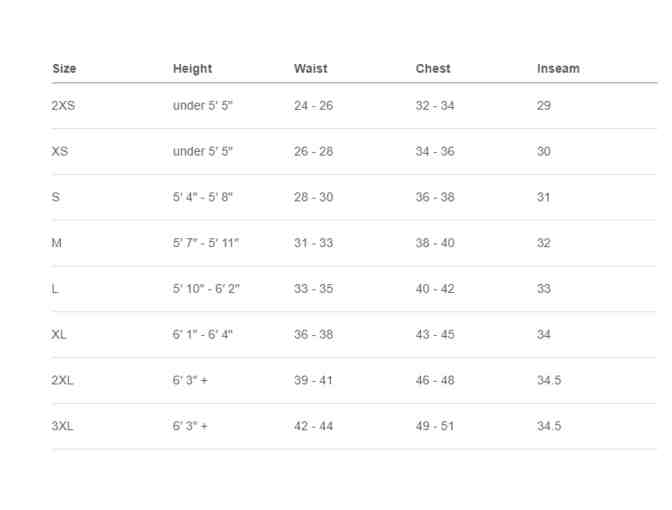Click the Inseam column header
Image resolution: width=672 pixels, height=510 pixels.
tap(558, 69)
